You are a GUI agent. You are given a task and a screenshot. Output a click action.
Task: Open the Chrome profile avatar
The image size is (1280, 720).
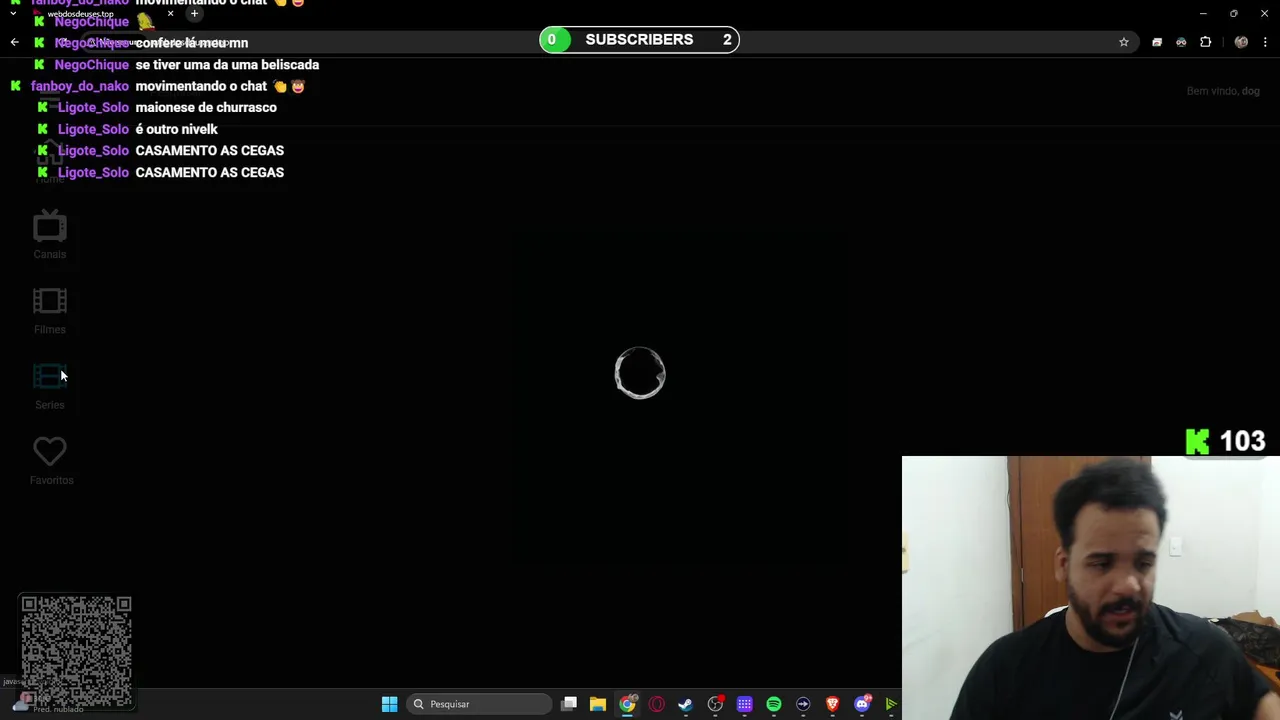point(1241,42)
